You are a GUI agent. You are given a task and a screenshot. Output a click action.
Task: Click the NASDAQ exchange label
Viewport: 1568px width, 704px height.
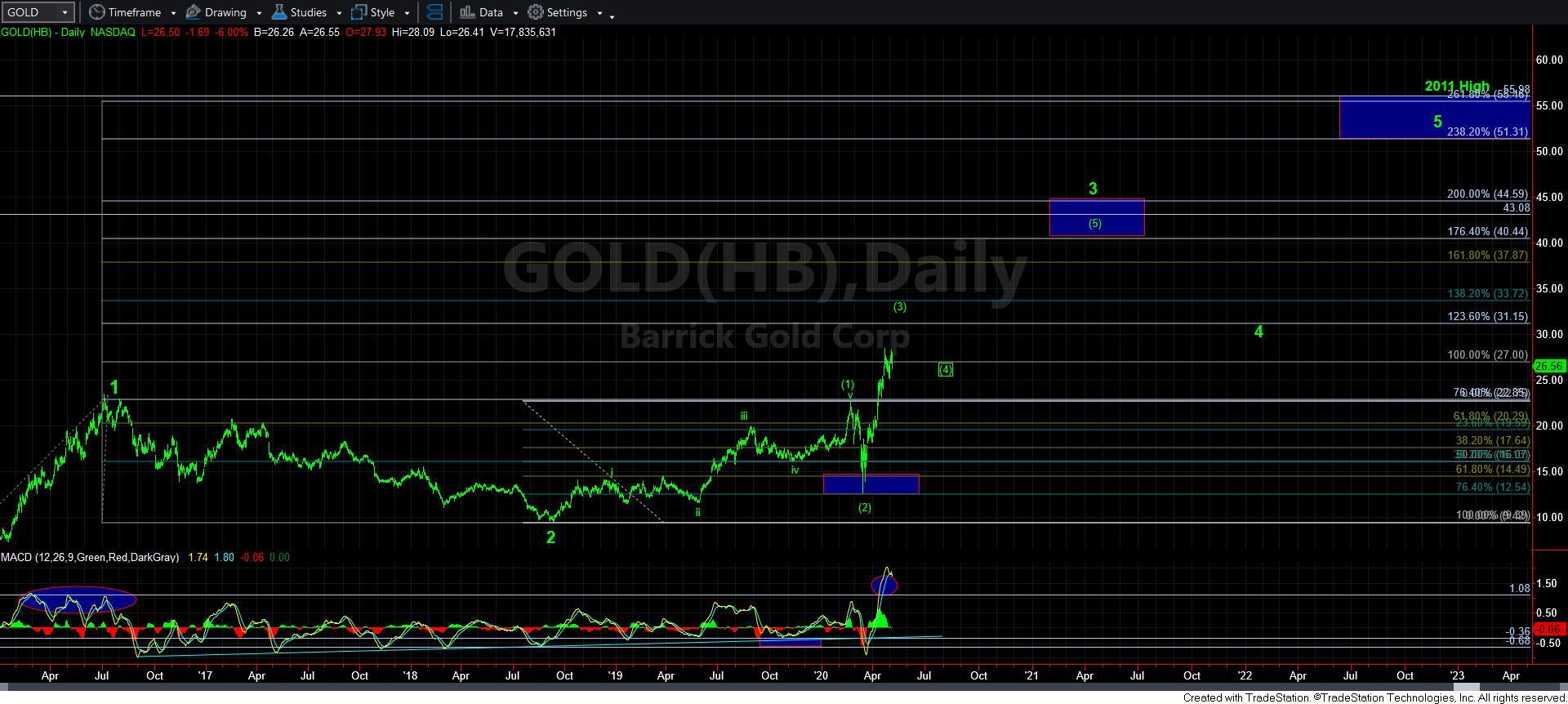point(114,32)
